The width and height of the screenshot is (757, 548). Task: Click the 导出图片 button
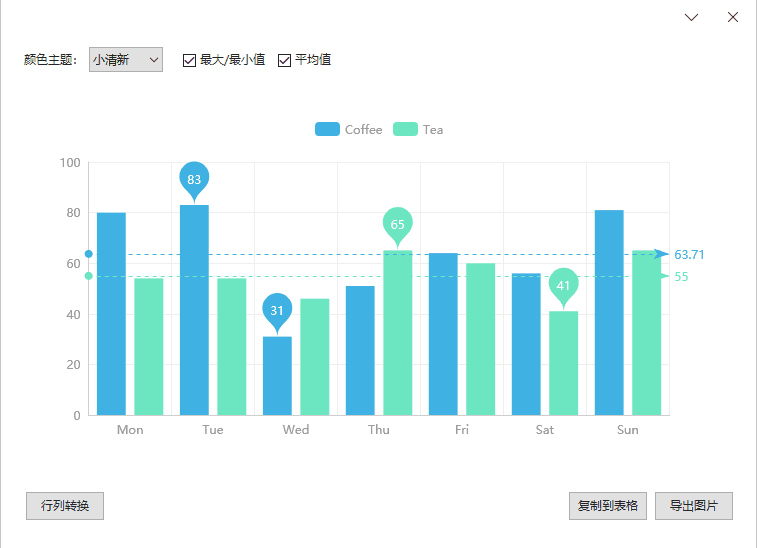coord(694,506)
